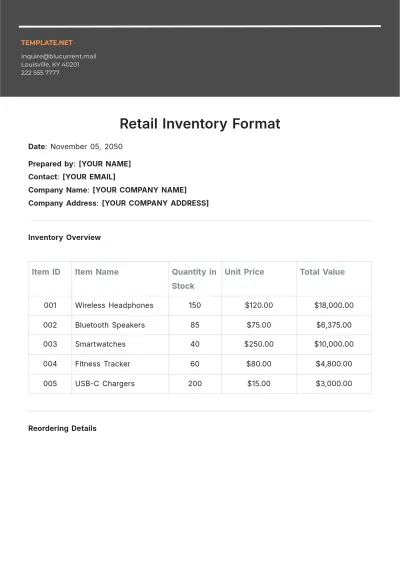
Task: Click the Prepared by label
Action: click(x=52, y=164)
